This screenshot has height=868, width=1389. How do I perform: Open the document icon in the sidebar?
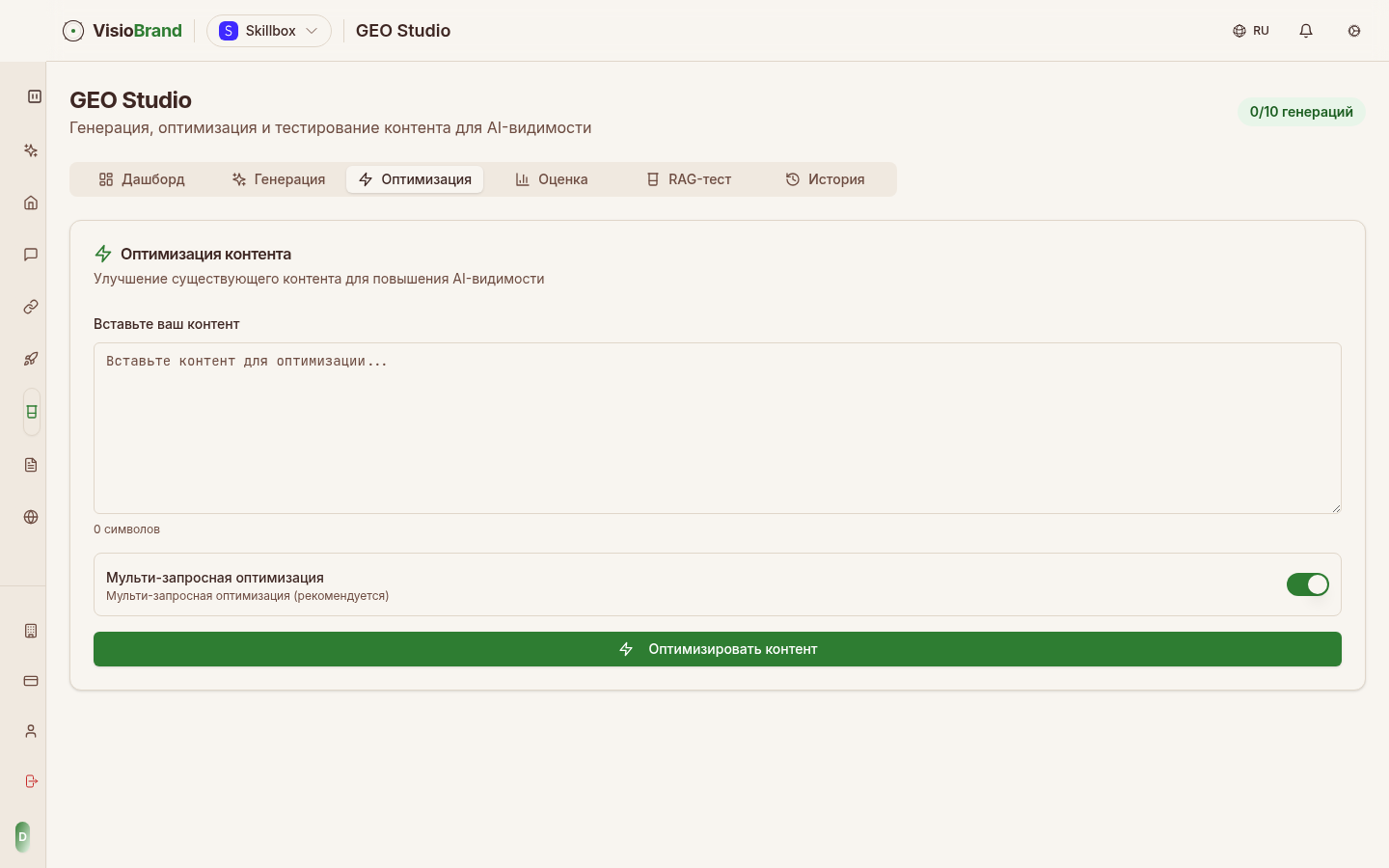[31, 465]
